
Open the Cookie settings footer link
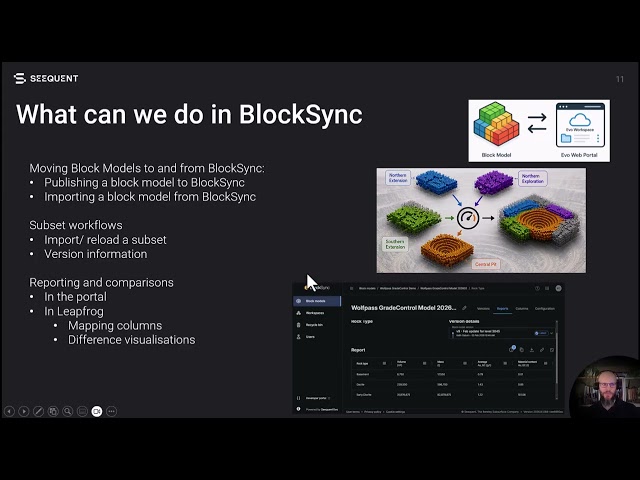[396, 412]
